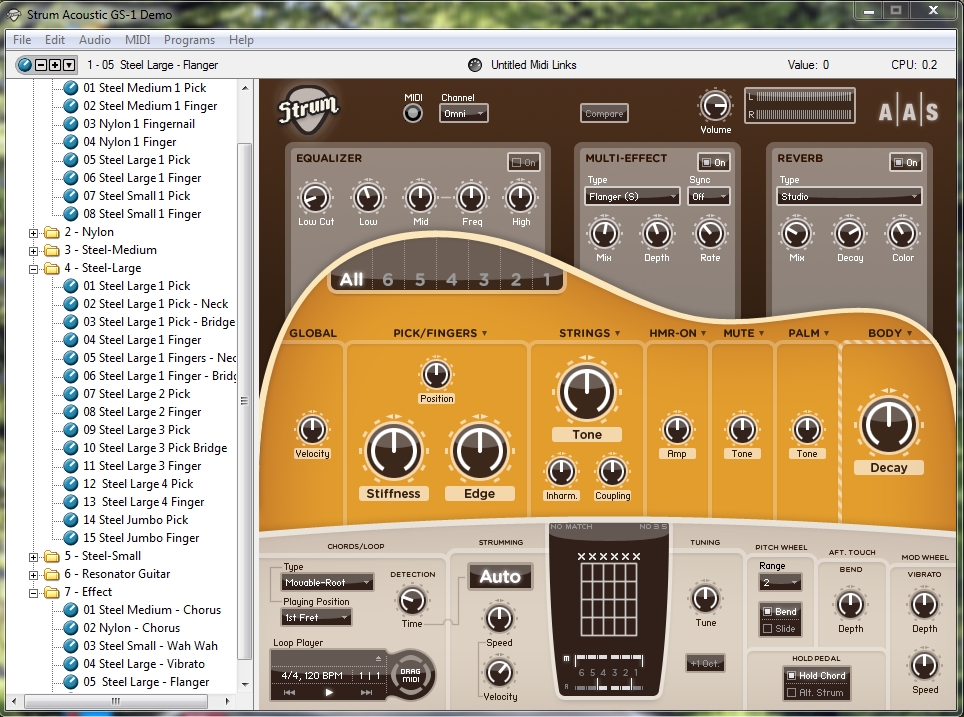This screenshot has width=964, height=717.
Task: Toggle the Multi-Effect On switch
Action: 714,162
